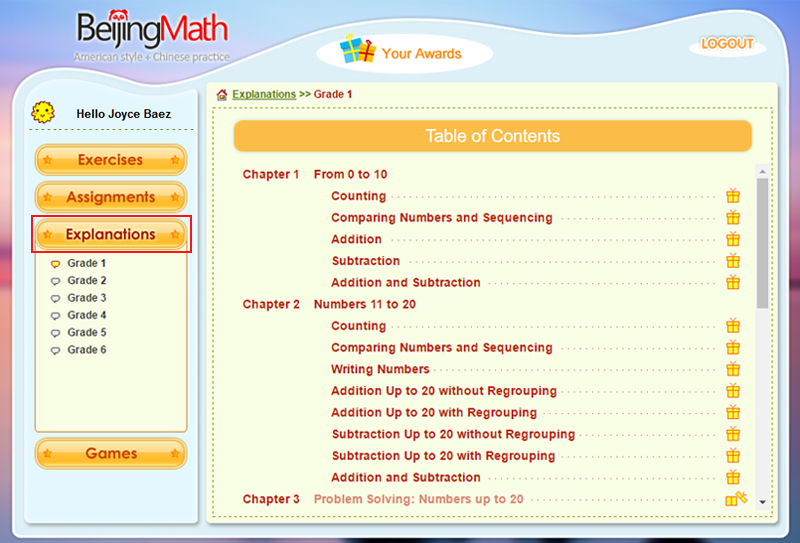Click the LOGOUT button
The height and width of the screenshot is (543, 800).
click(x=728, y=44)
